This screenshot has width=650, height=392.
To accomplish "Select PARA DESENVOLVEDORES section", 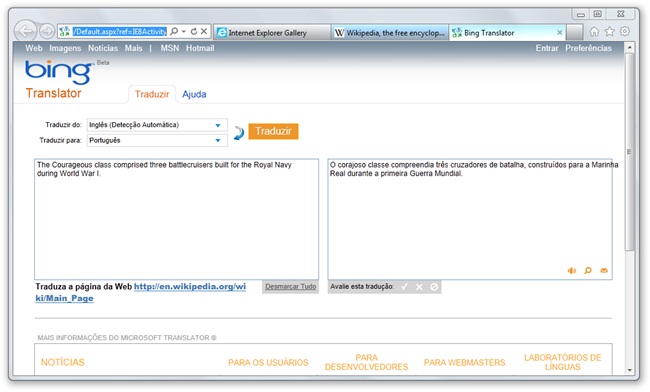I will point(366,362).
